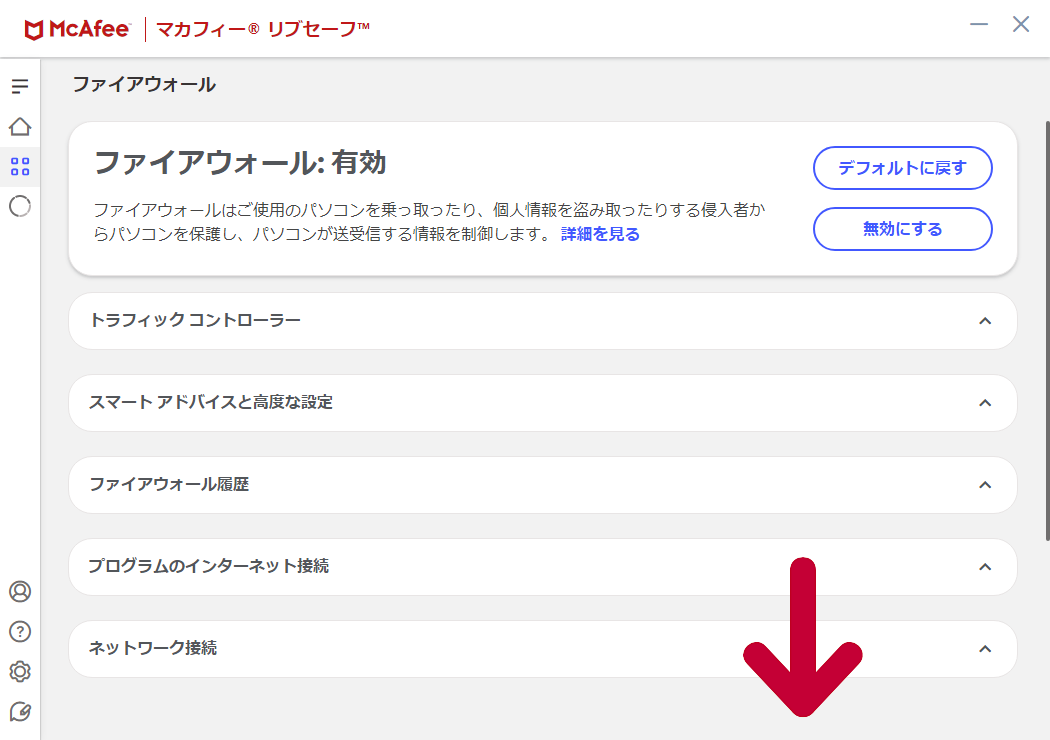Click the feedback icon at sidebar bottom
Image resolution: width=1050 pixels, height=740 pixels.
(20, 711)
